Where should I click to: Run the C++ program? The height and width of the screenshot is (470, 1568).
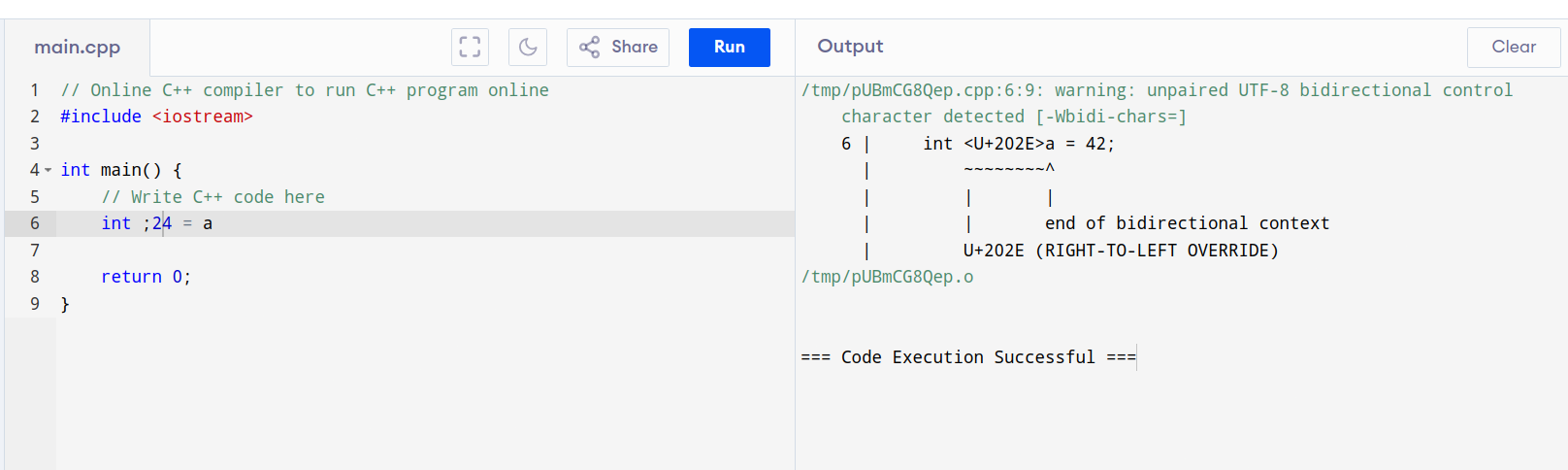pyautogui.click(x=729, y=47)
